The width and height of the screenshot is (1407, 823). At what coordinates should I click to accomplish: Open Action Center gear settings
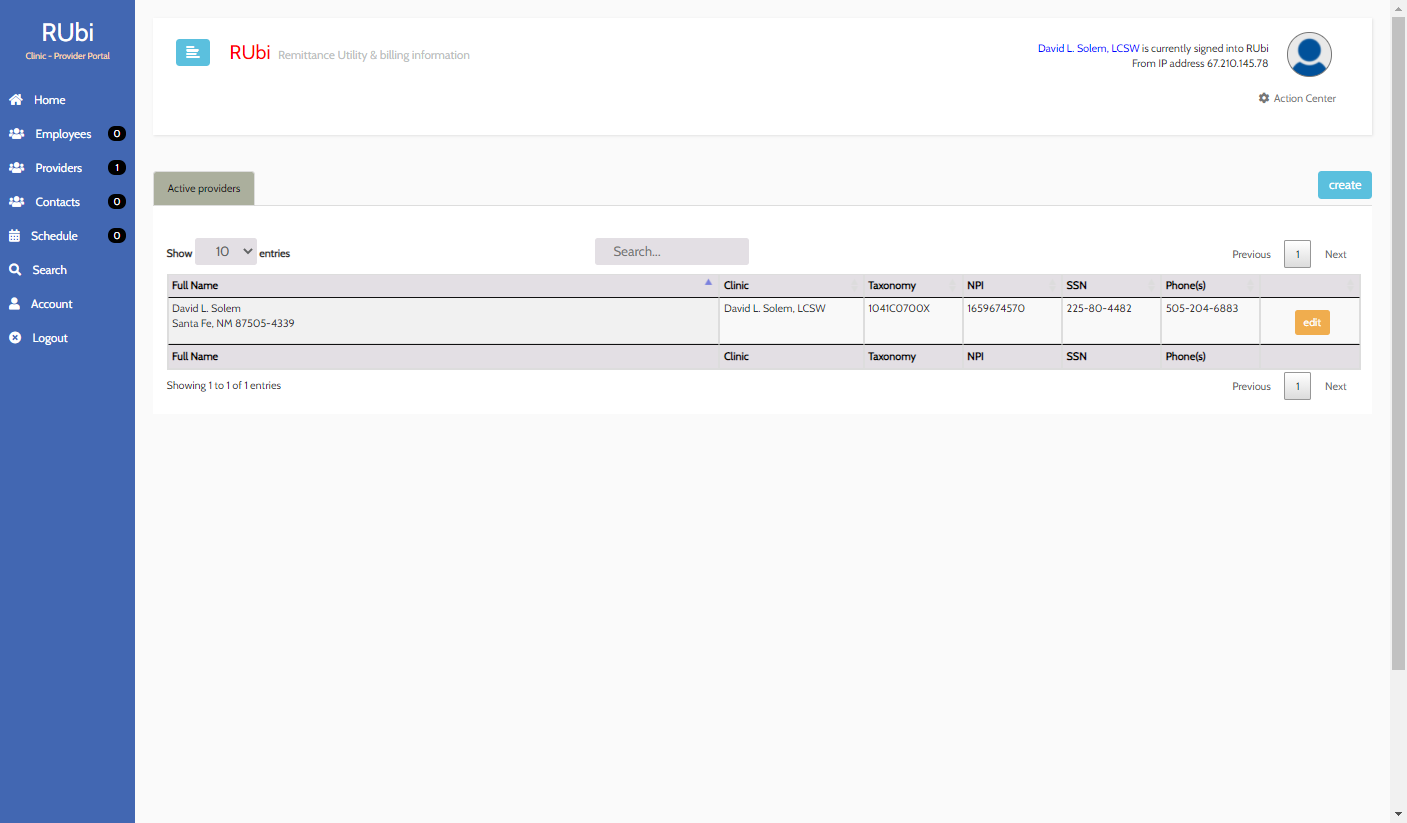tap(1297, 98)
